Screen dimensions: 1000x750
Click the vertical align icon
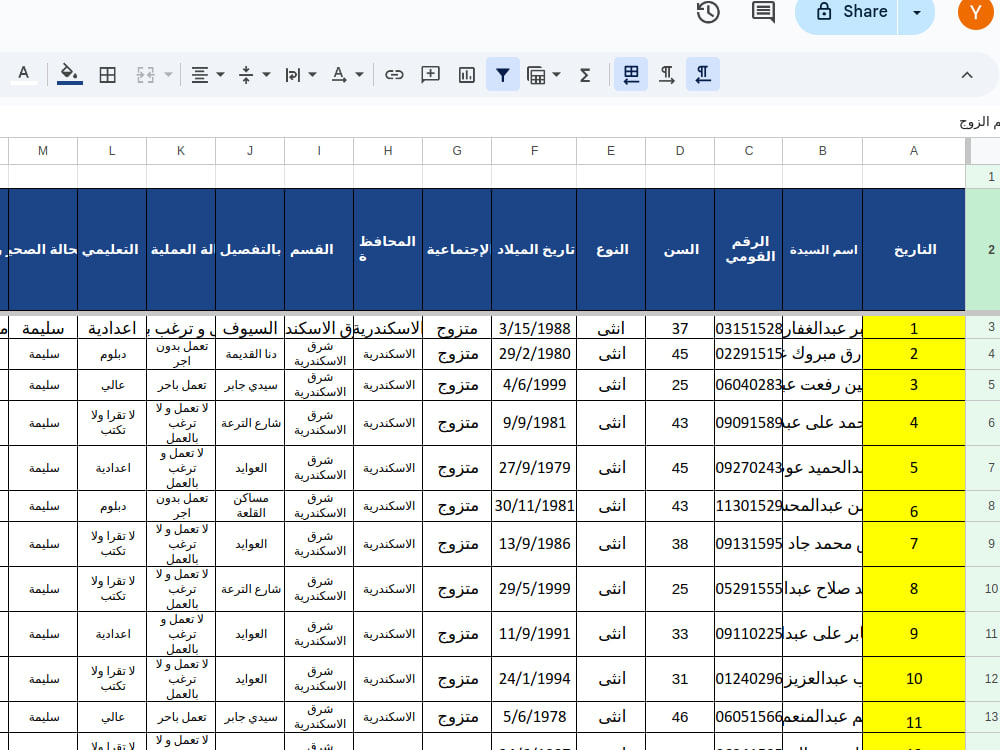point(246,75)
